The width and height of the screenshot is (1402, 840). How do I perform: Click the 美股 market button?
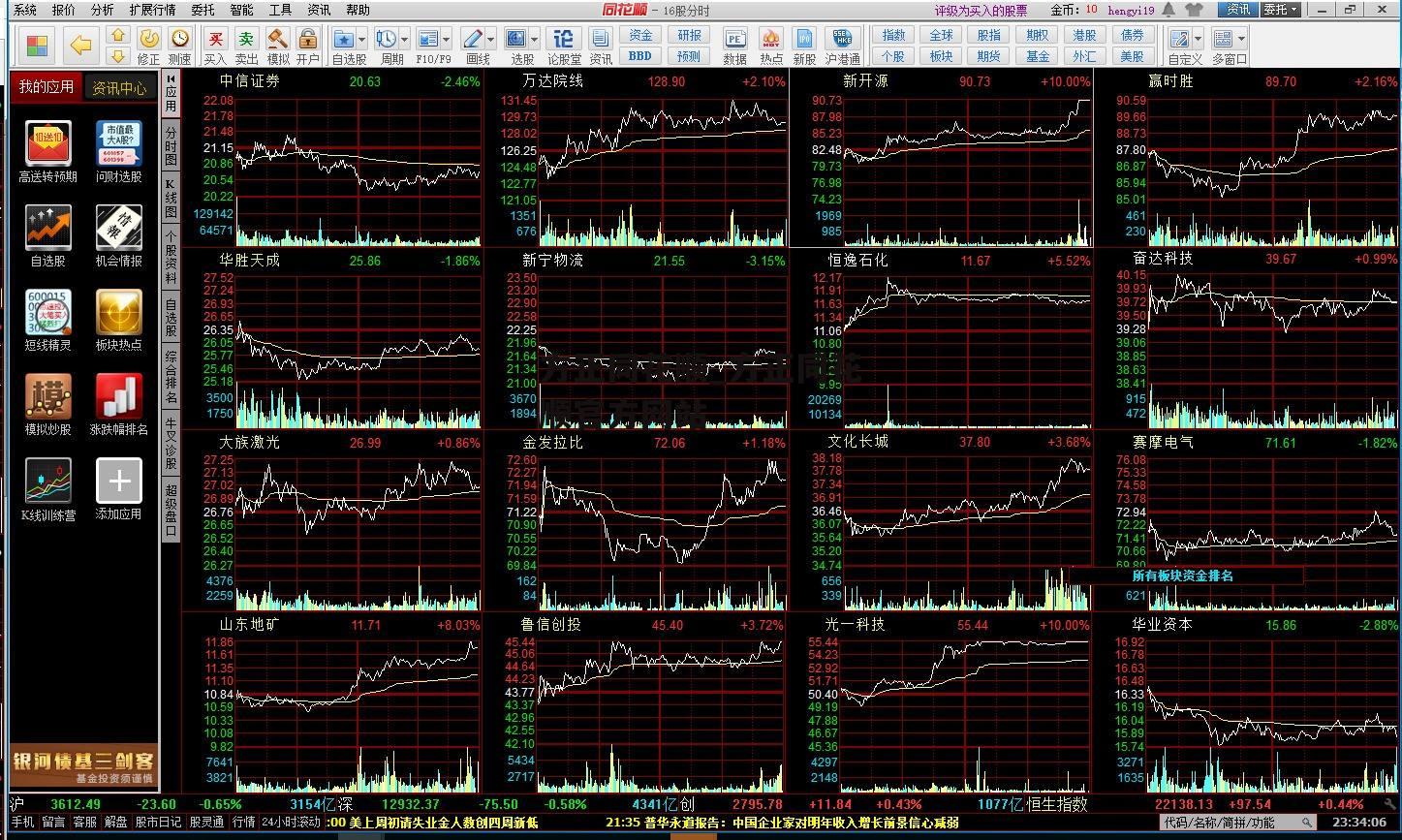click(1132, 56)
